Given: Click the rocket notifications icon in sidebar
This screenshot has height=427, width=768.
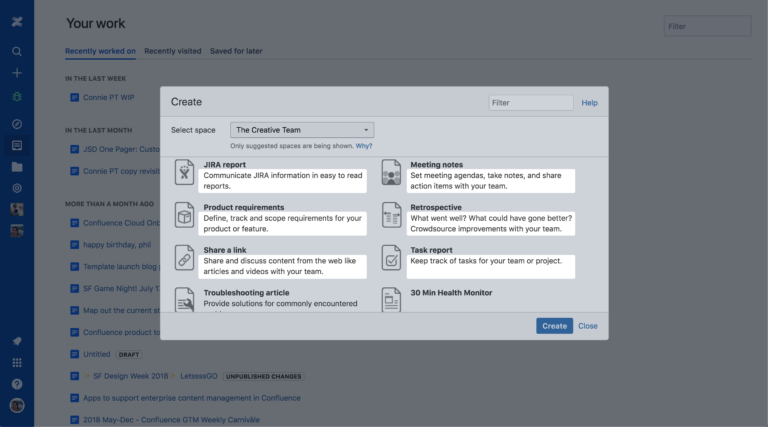Looking at the screenshot, I should click(x=17, y=341).
